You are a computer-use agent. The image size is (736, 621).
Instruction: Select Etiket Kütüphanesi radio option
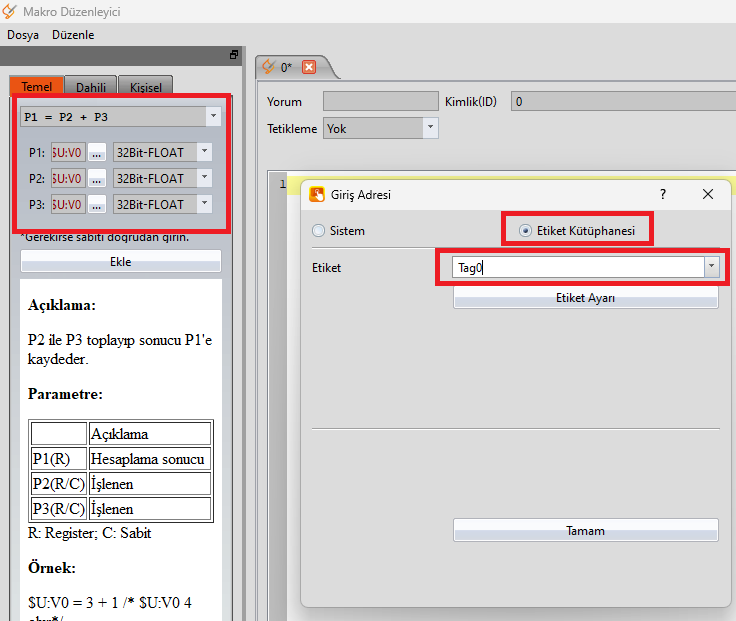point(526,231)
